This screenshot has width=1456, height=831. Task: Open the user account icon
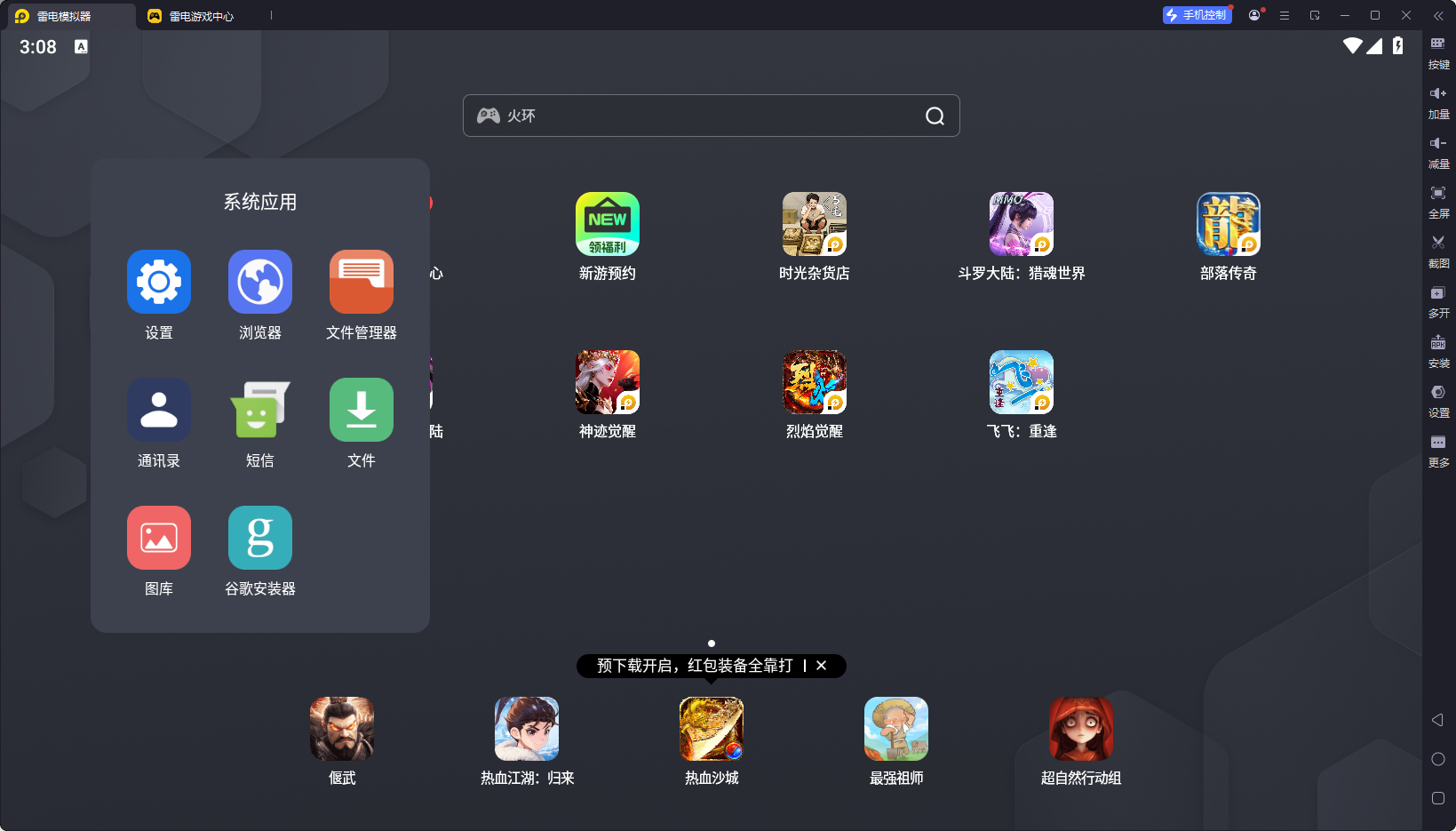point(1254,15)
